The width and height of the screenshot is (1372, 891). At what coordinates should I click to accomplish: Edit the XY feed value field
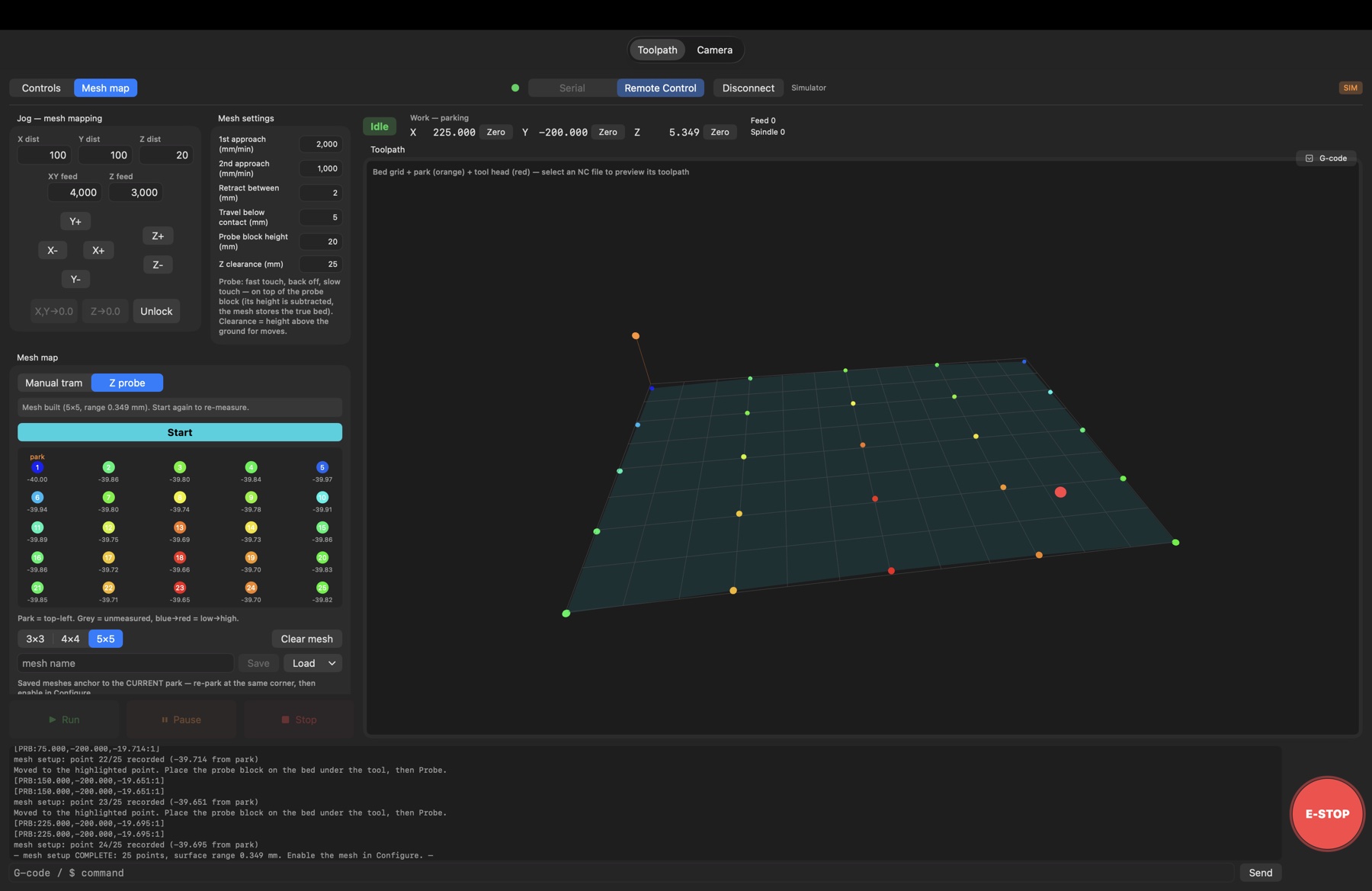tap(75, 192)
